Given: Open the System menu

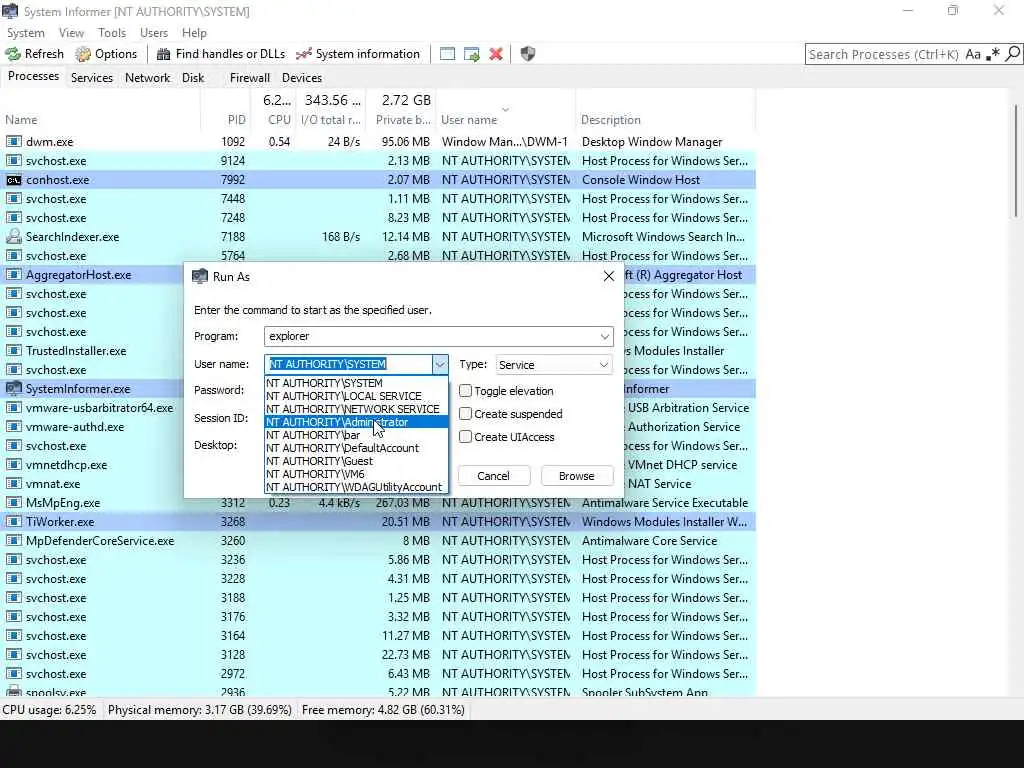Looking at the screenshot, I should click(25, 33).
